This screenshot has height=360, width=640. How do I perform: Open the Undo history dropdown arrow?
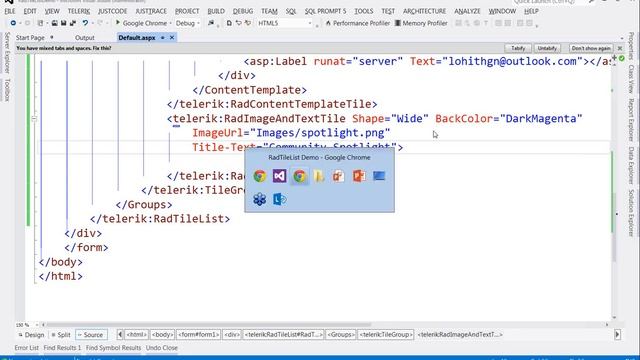point(92,23)
